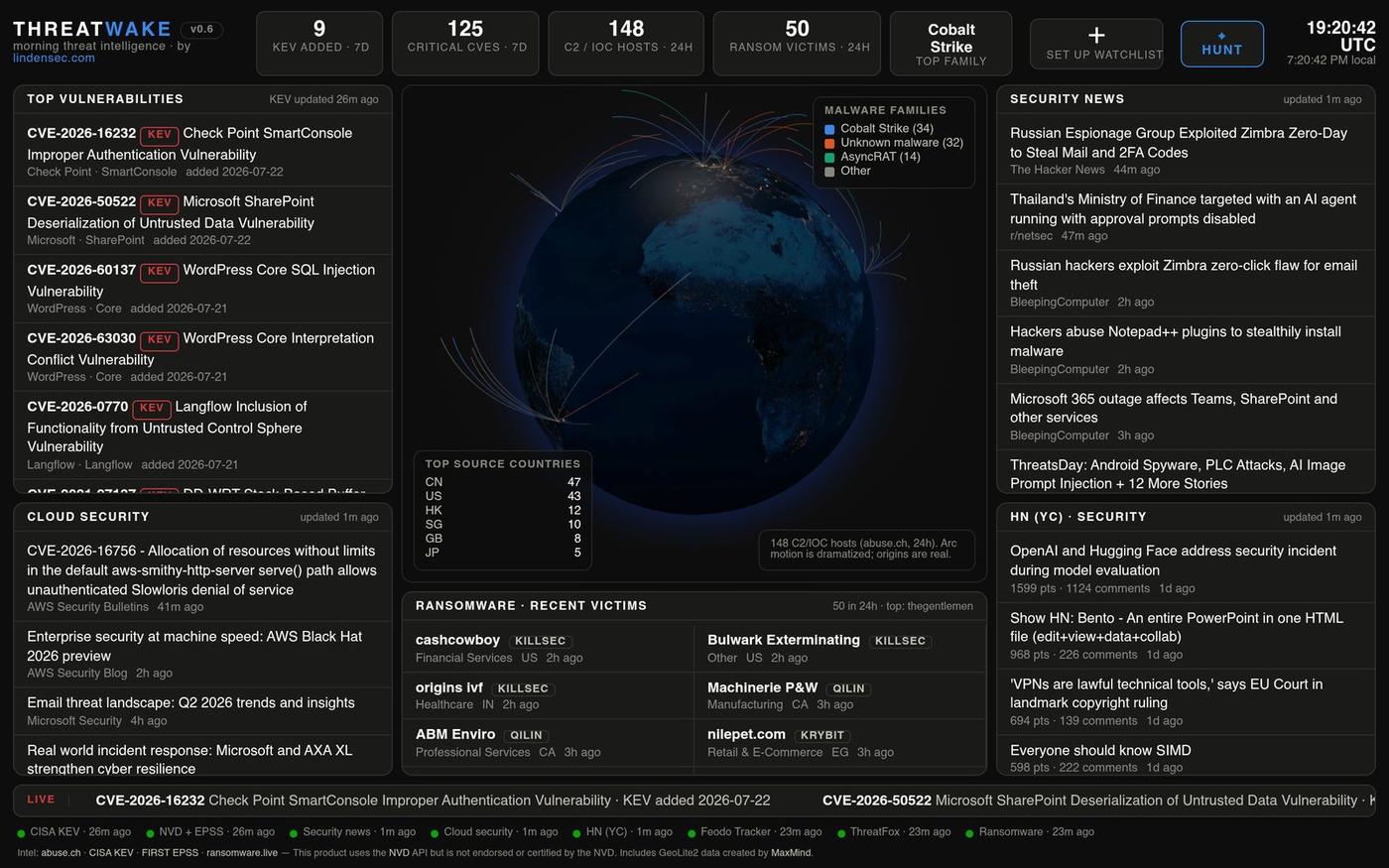Viewport: 1389px width, 868px height.
Task: Open the lindensec.com link
Action: click(54, 58)
